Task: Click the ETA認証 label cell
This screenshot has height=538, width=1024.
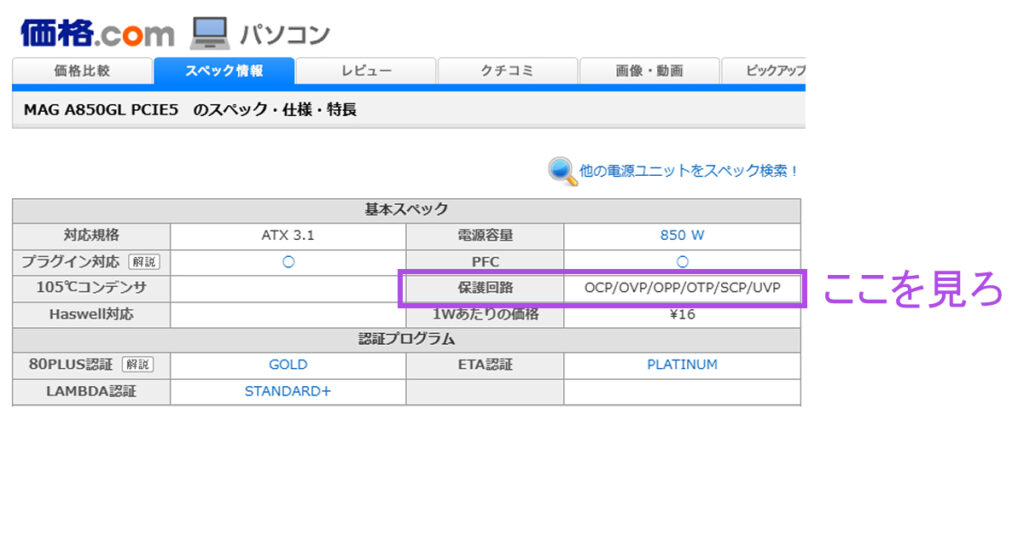Action: click(485, 364)
